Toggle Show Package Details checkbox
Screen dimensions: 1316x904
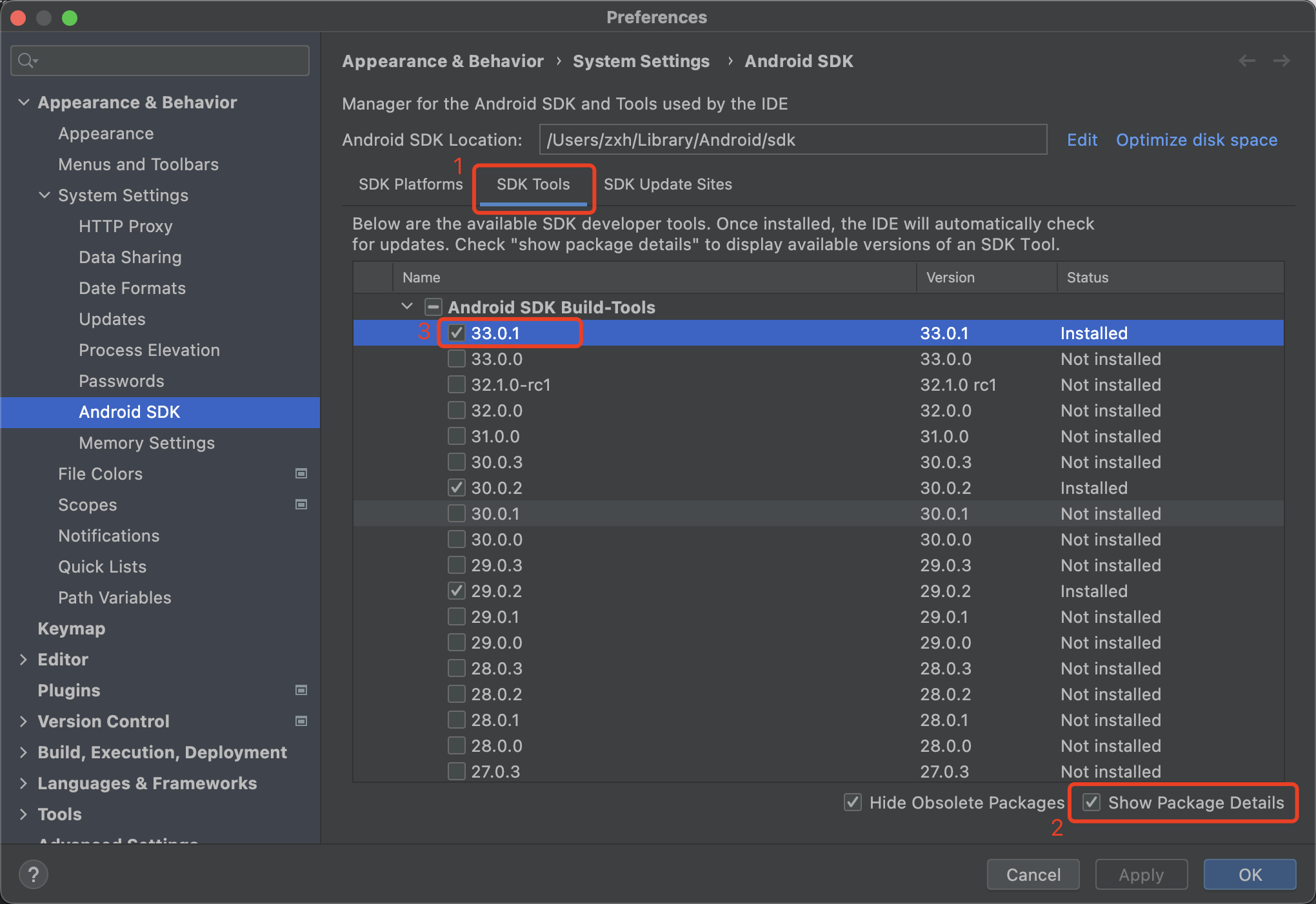point(1091,802)
